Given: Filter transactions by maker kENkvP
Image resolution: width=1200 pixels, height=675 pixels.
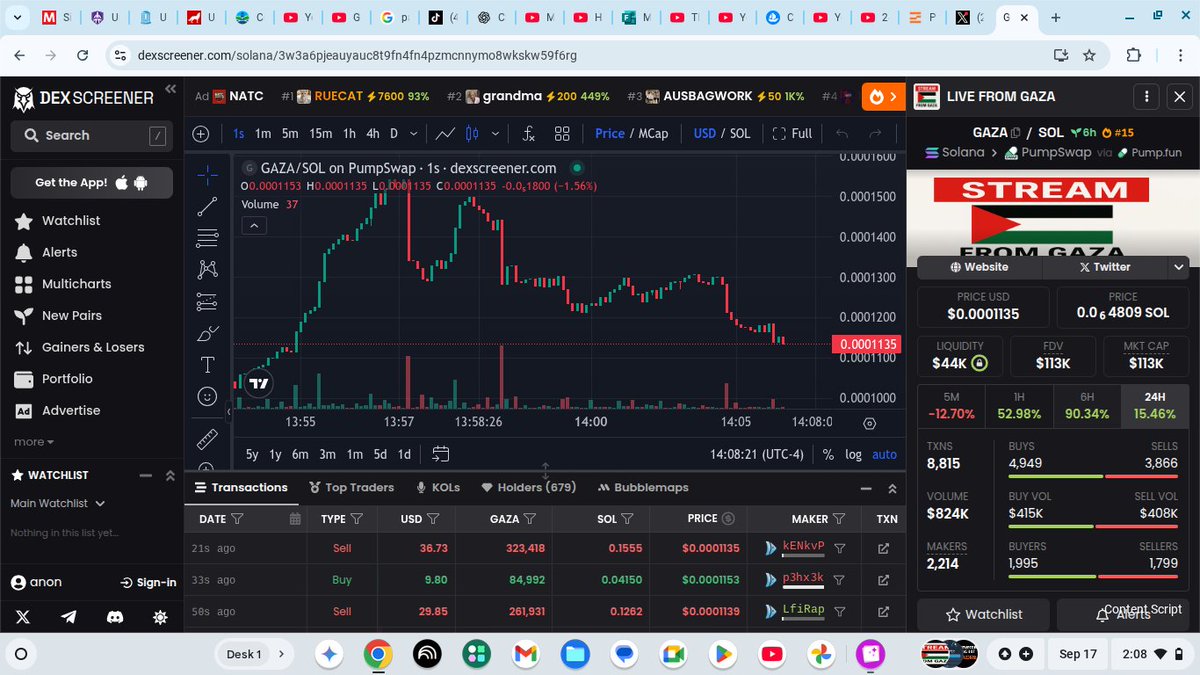Looking at the screenshot, I should click(x=840, y=548).
